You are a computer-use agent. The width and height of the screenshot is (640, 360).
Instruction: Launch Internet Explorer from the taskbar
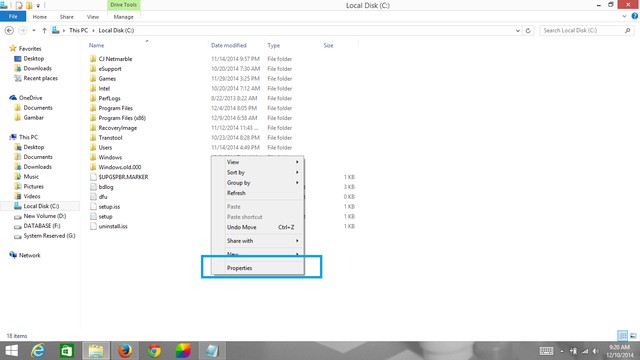[38, 351]
